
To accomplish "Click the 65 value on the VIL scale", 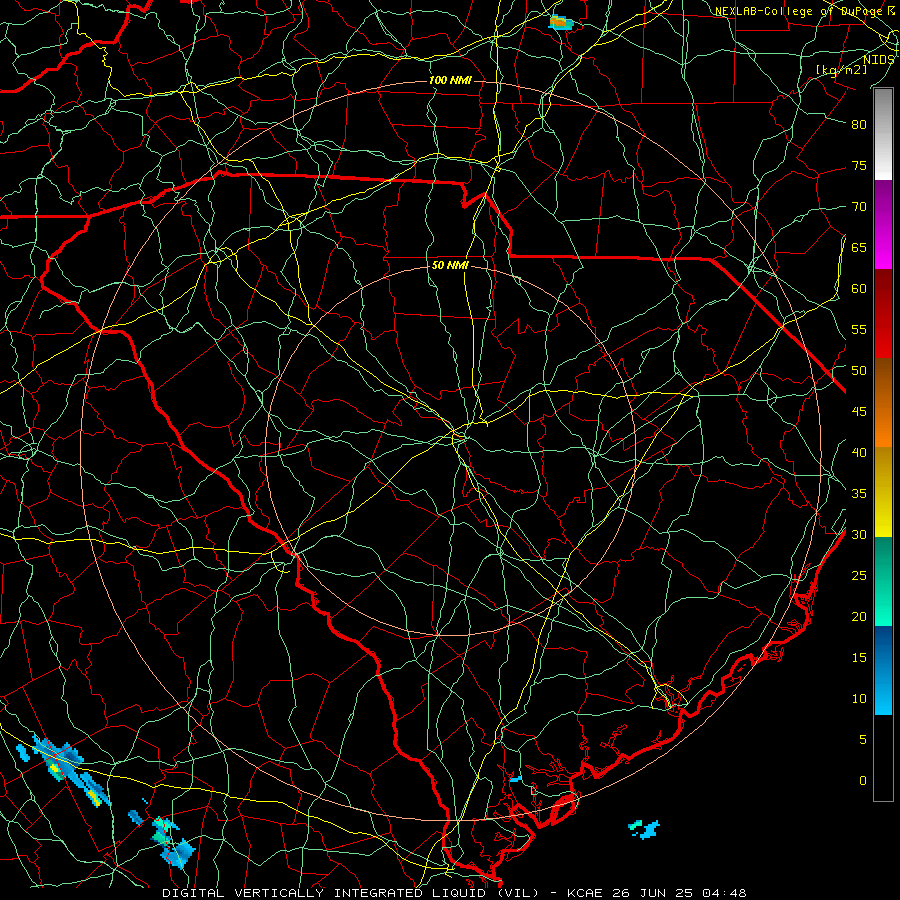I will [859, 247].
